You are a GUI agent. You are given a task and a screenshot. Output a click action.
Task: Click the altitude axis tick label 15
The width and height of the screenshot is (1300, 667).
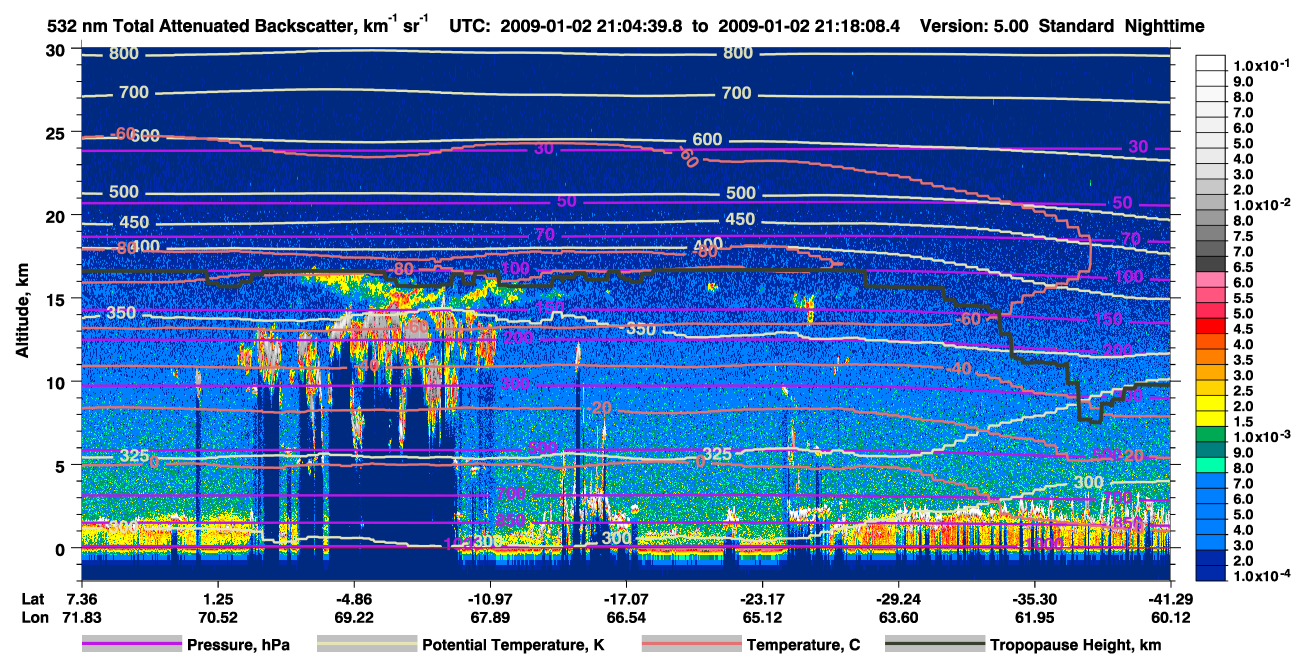(58, 298)
